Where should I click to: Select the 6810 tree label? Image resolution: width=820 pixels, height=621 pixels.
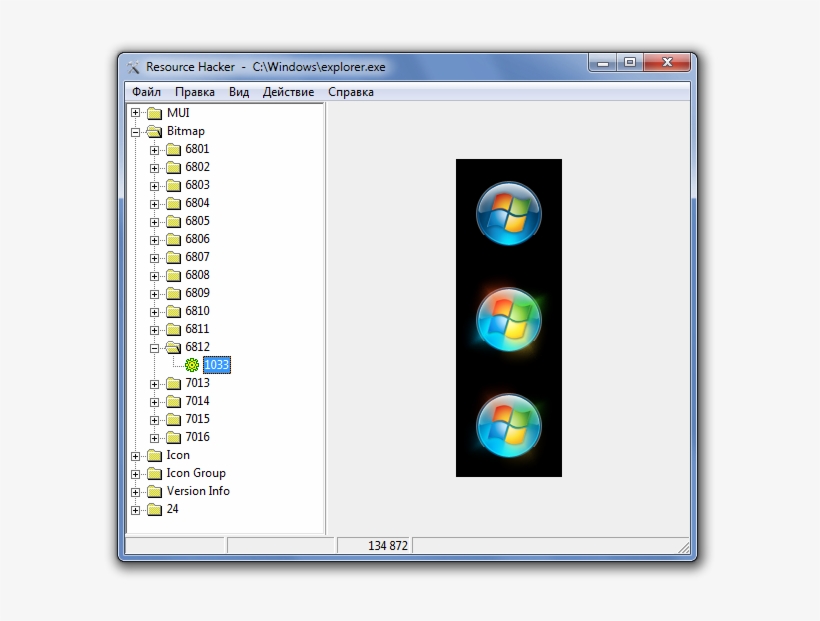click(x=197, y=311)
